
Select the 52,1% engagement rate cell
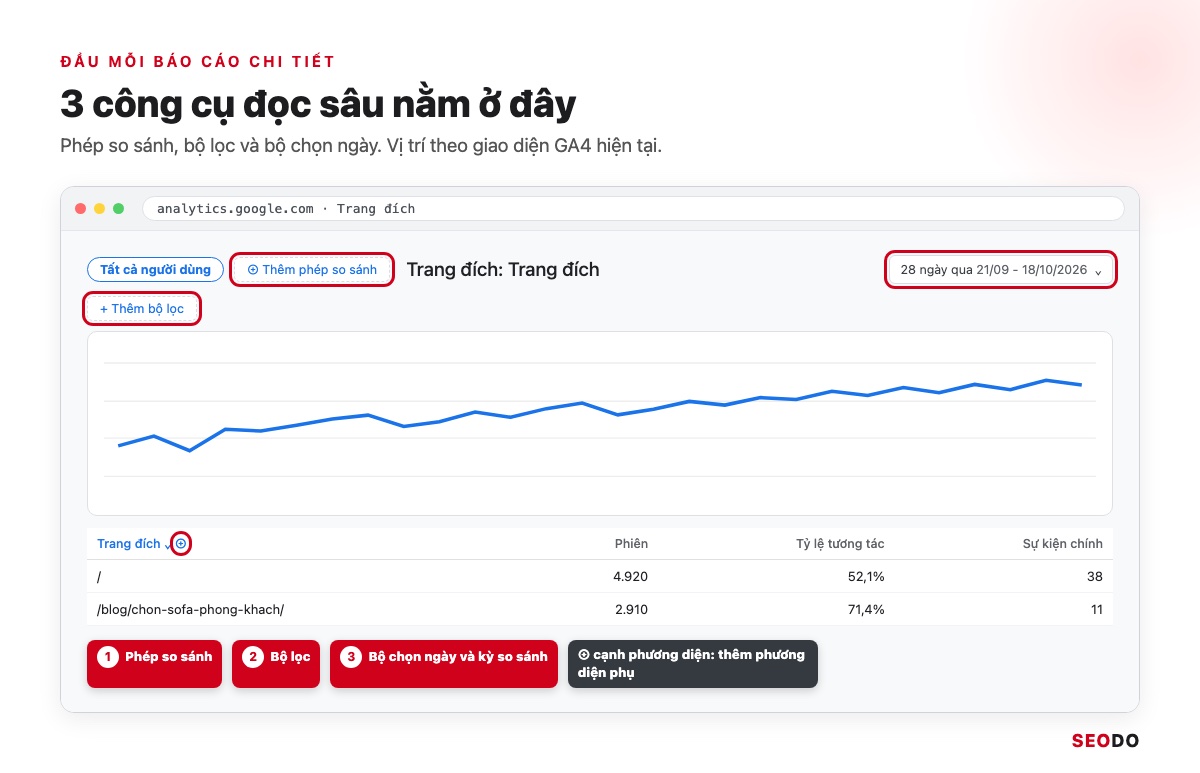tap(865, 576)
